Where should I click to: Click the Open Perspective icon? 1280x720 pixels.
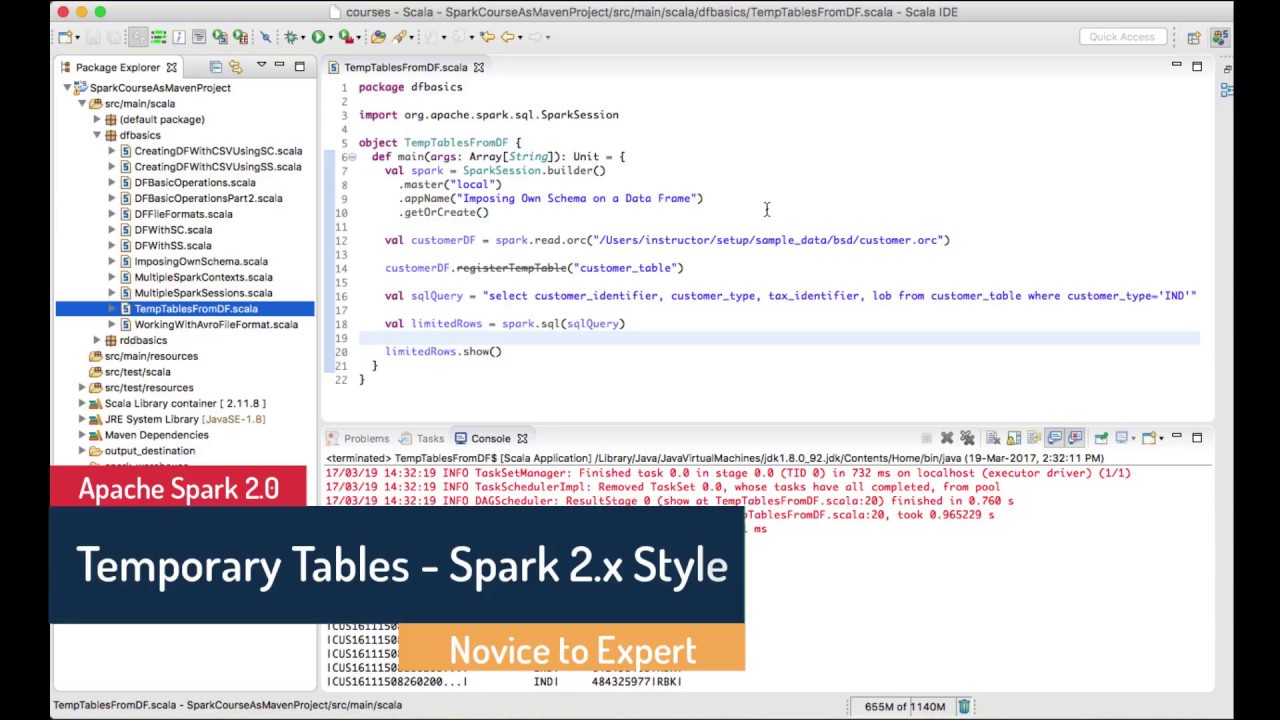pyautogui.click(x=1194, y=37)
